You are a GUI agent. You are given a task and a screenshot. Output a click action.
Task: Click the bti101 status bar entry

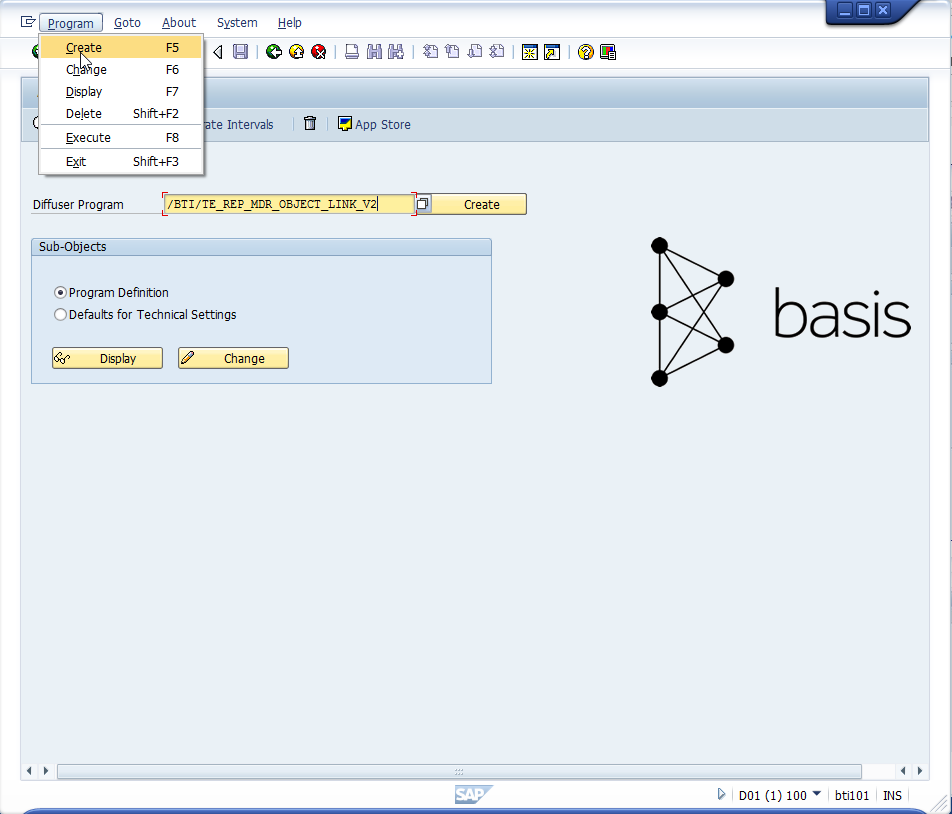pyautogui.click(x=851, y=795)
